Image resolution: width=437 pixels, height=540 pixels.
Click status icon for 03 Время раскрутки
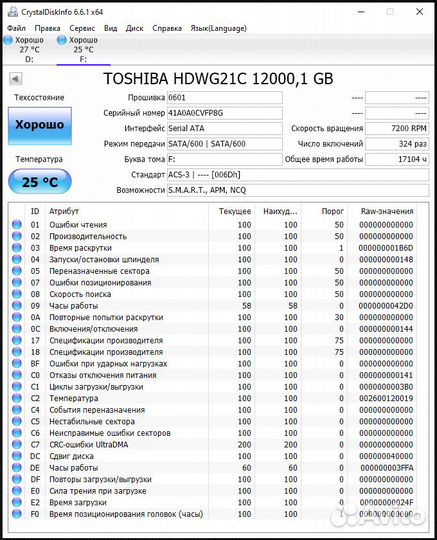pos(17,248)
